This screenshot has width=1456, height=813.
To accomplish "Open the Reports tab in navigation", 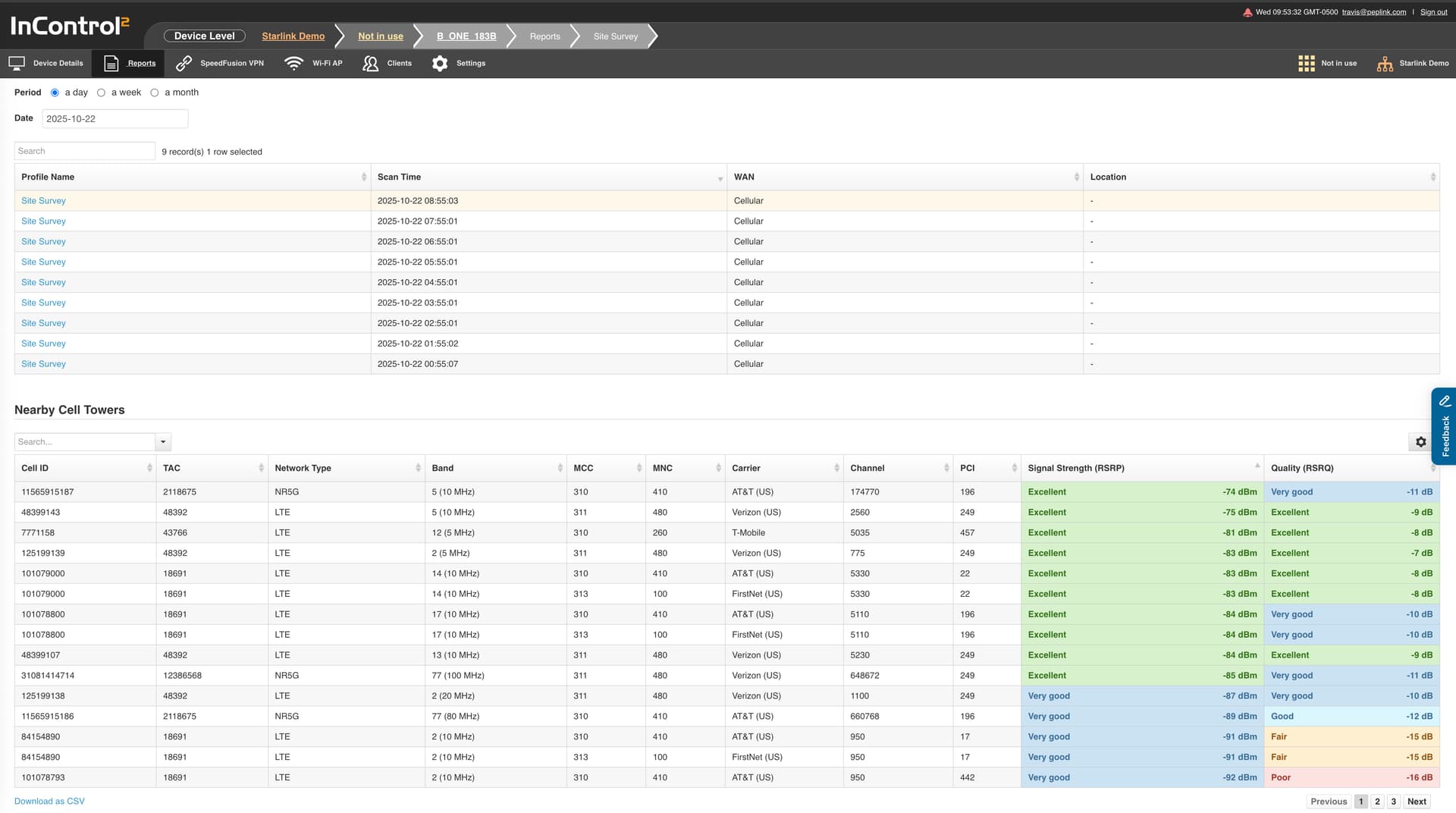I will coord(129,63).
